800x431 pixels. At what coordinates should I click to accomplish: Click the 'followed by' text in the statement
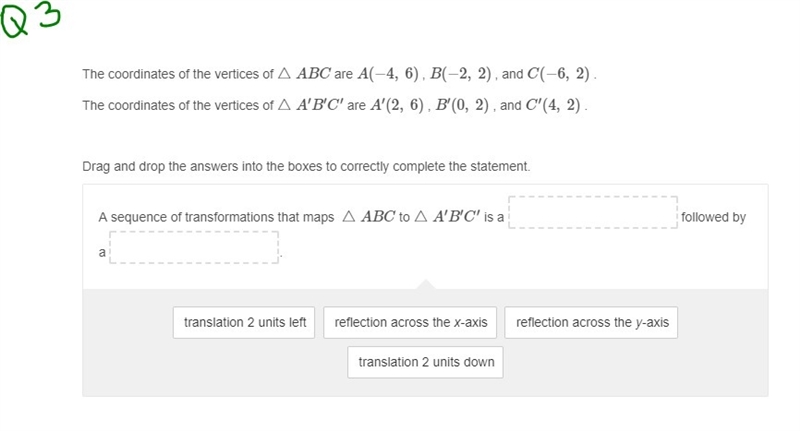pyautogui.click(x=713, y=217)
